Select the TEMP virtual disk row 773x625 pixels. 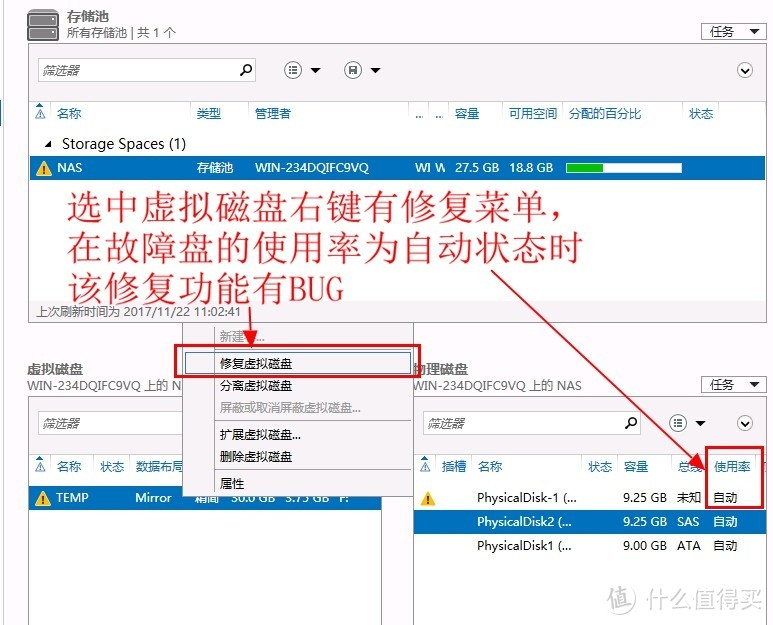[205, 498]
